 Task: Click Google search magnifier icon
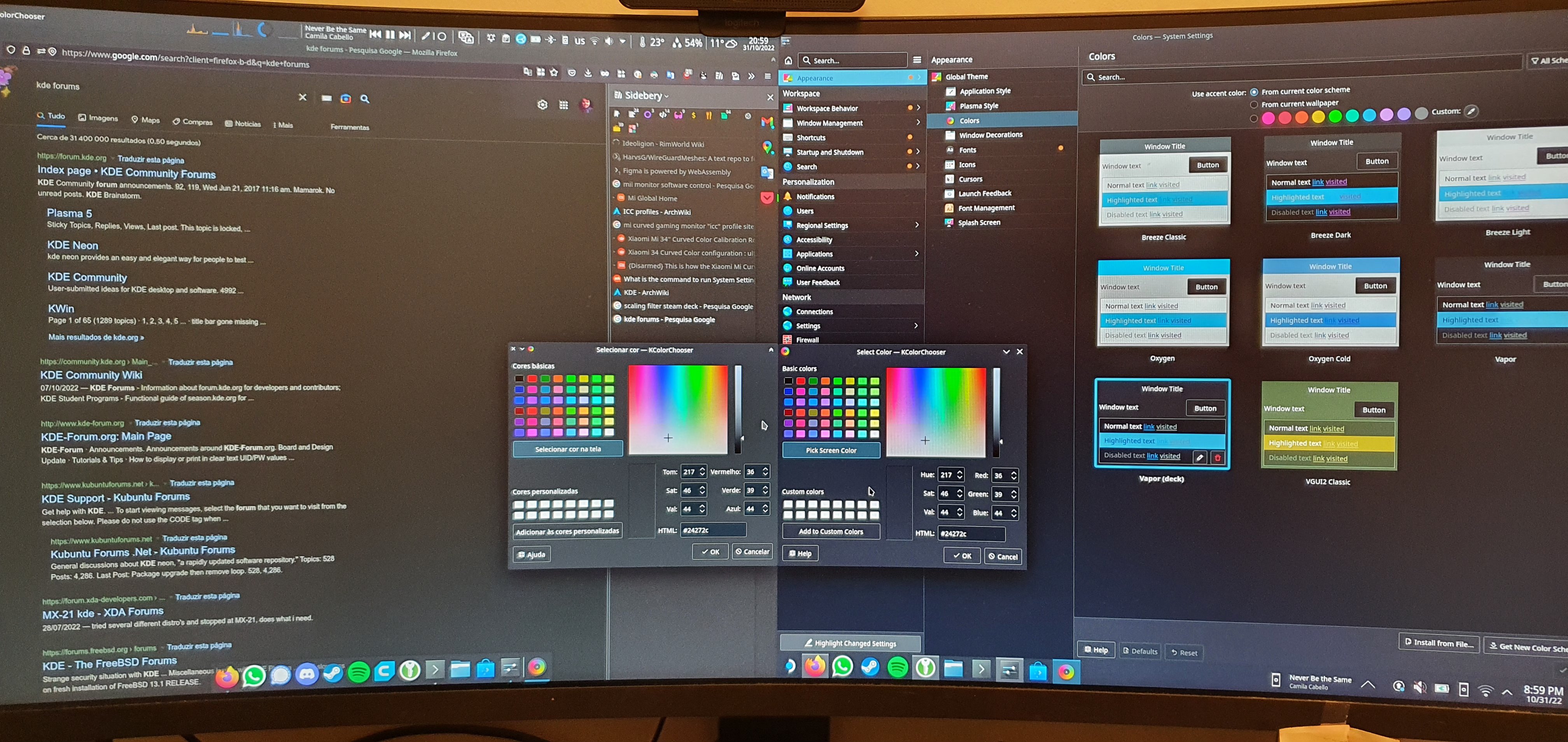point(365,99)
